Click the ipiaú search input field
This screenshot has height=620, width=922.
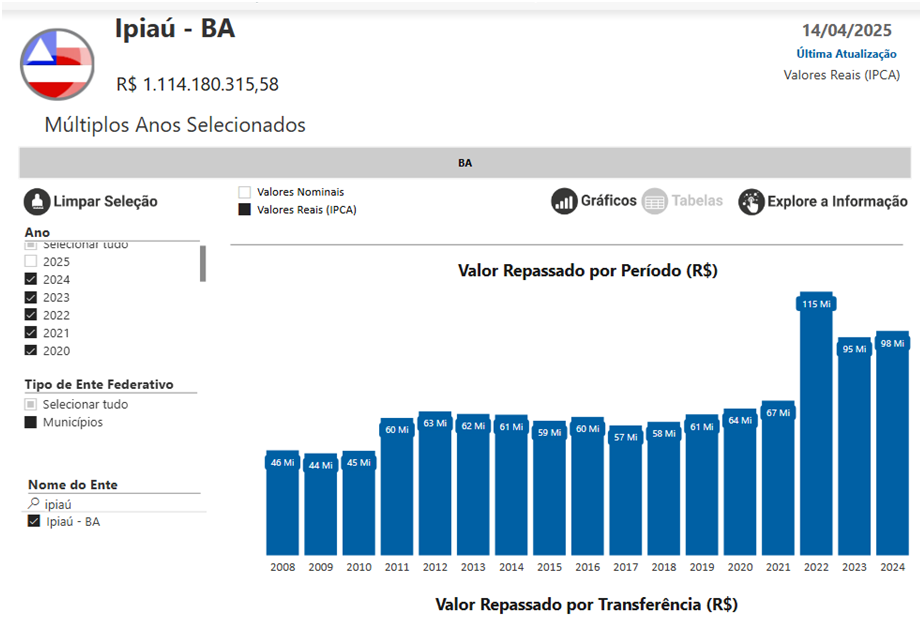pyautogui.click(x=120, y=504)
